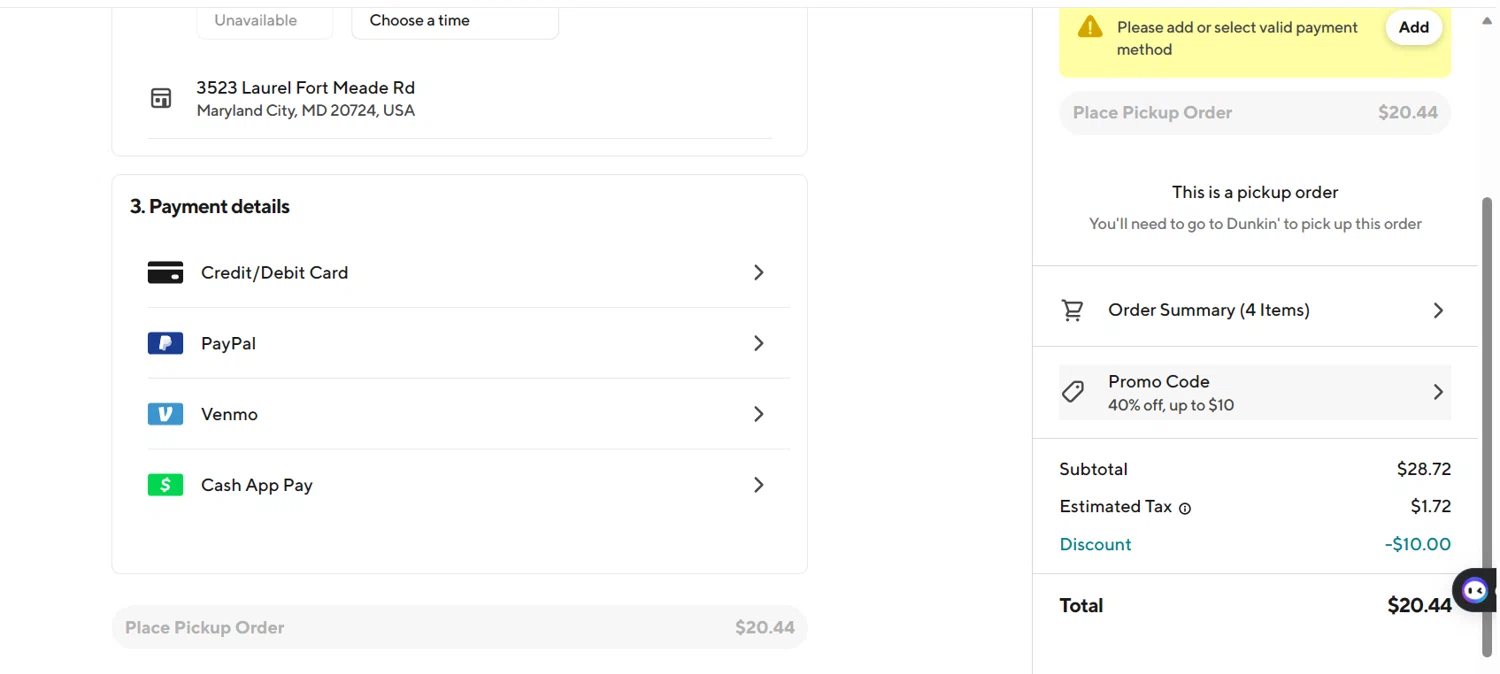Click the PayPal logo icon

pos(165,344)
